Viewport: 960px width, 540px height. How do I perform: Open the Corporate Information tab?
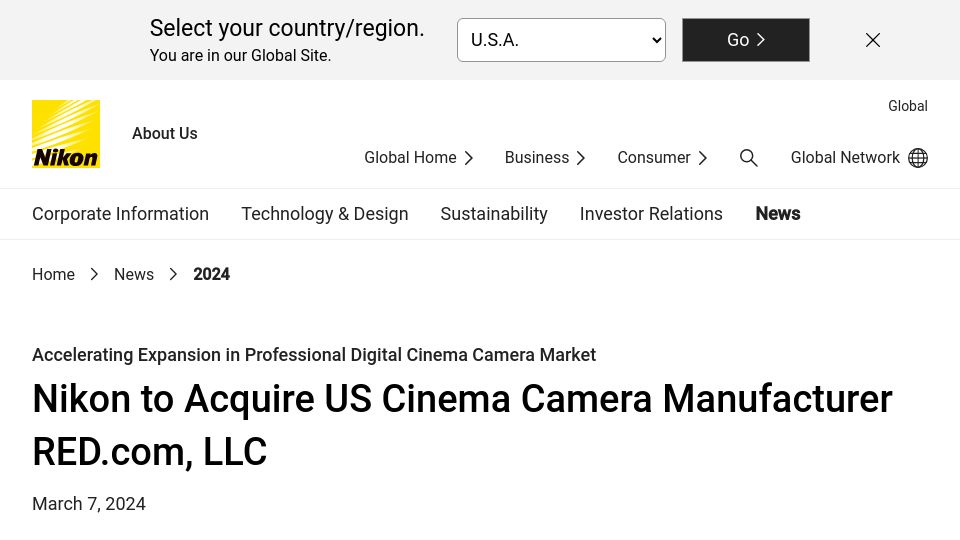click(121, 214)
